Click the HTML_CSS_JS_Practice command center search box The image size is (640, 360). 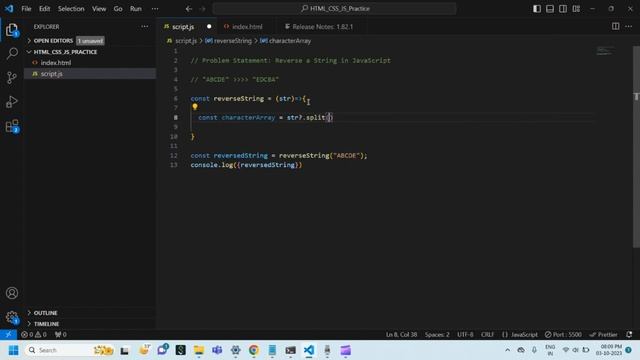click(334, 9)
